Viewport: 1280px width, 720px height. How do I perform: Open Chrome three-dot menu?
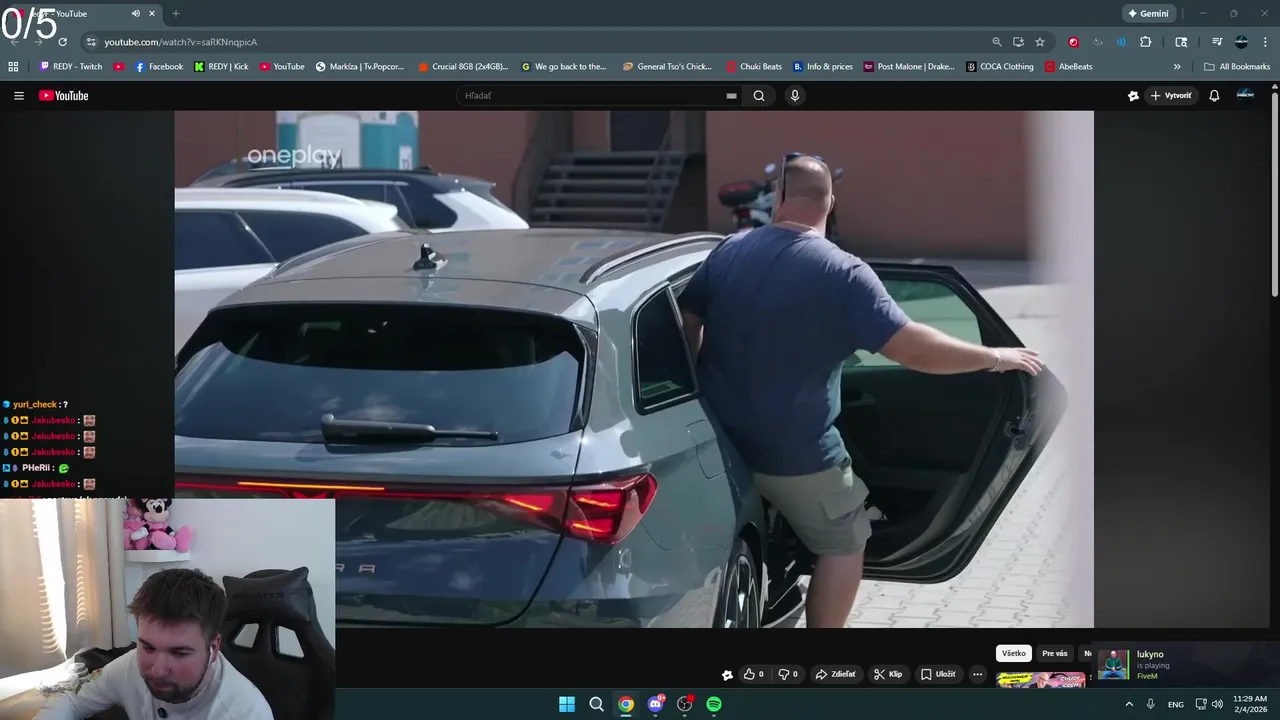[1266, 42]
